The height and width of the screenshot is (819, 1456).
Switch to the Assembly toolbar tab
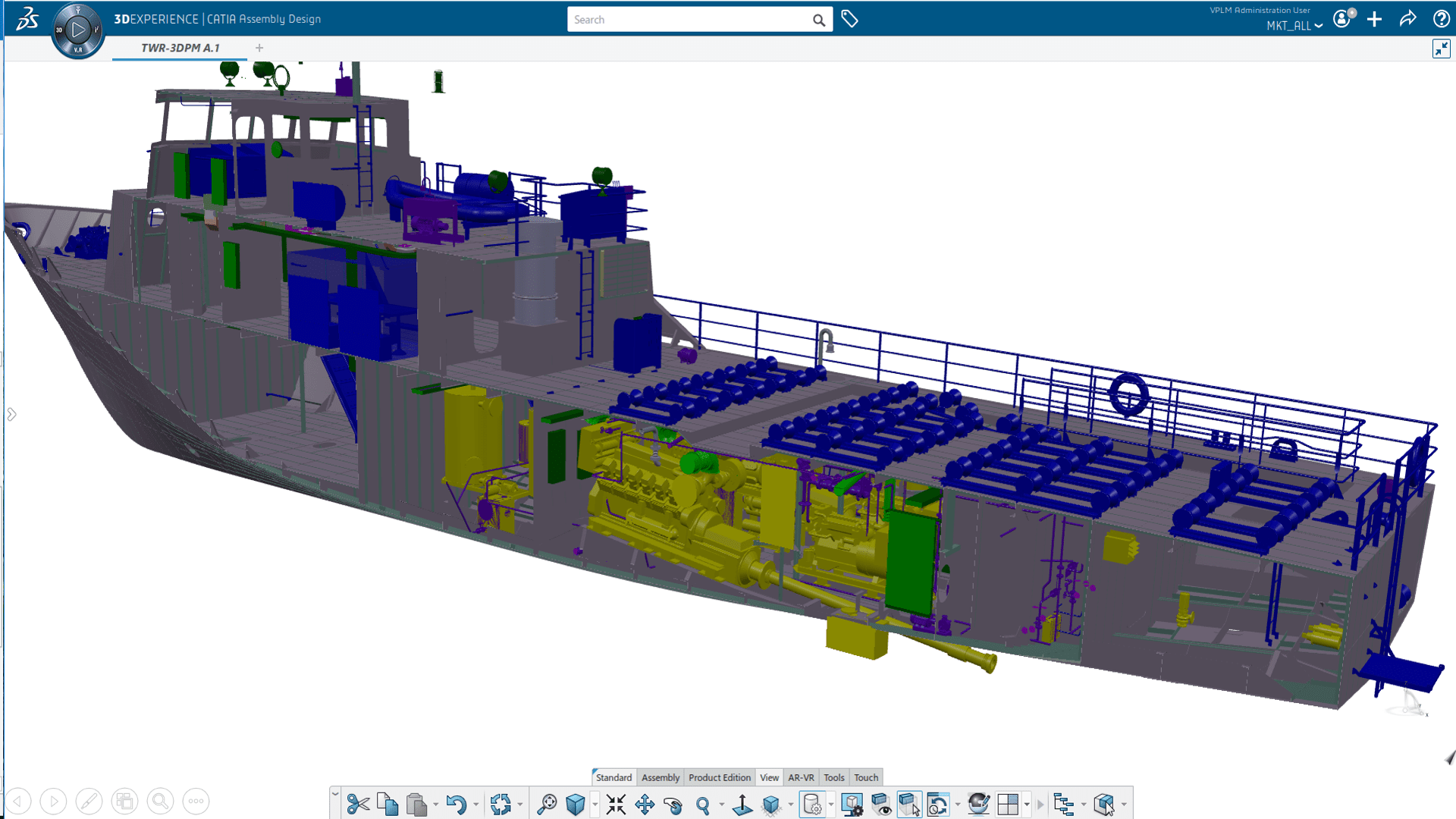(x=660, y=777)
